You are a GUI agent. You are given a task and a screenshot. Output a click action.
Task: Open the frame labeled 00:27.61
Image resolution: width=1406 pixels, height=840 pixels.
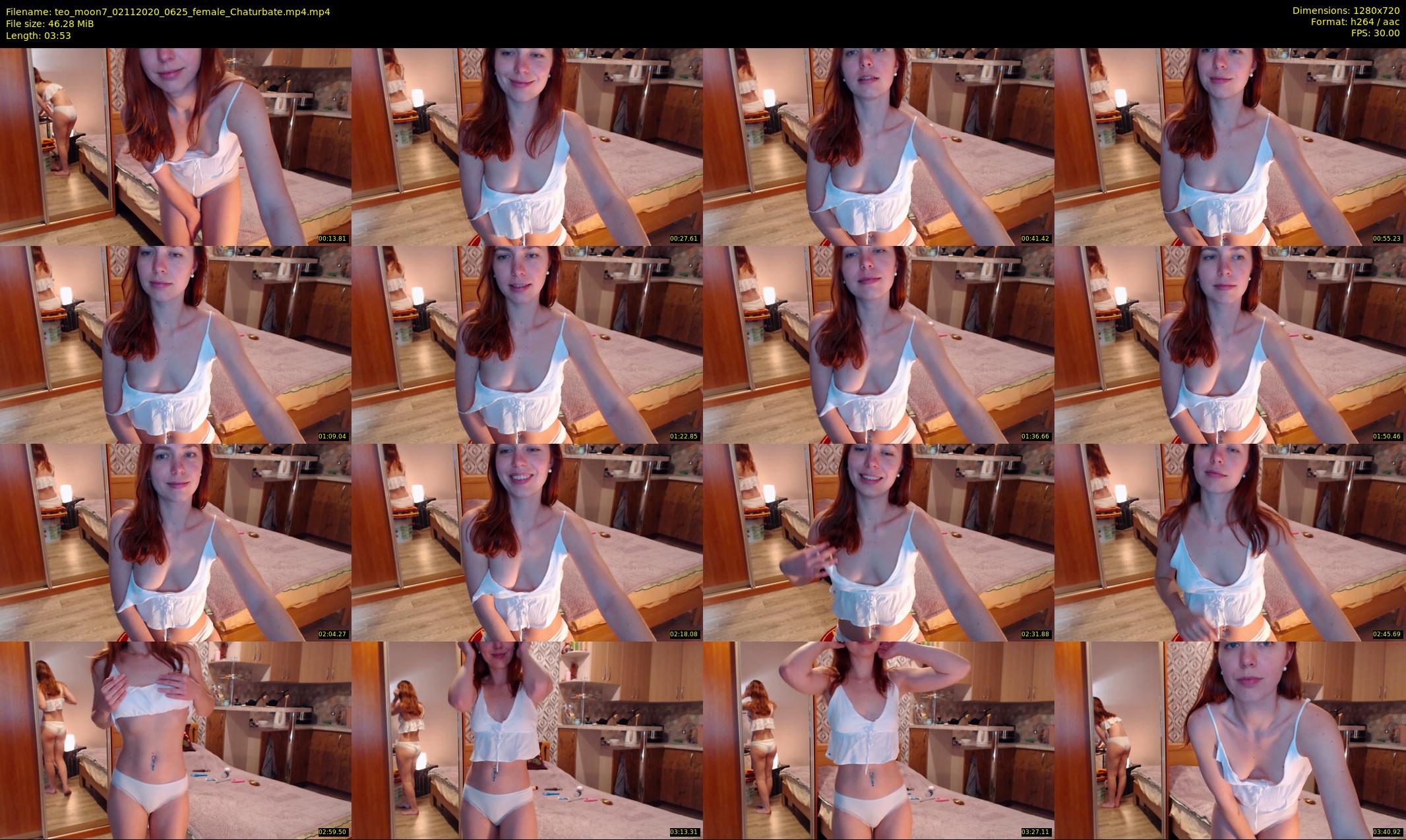point(527,146)
